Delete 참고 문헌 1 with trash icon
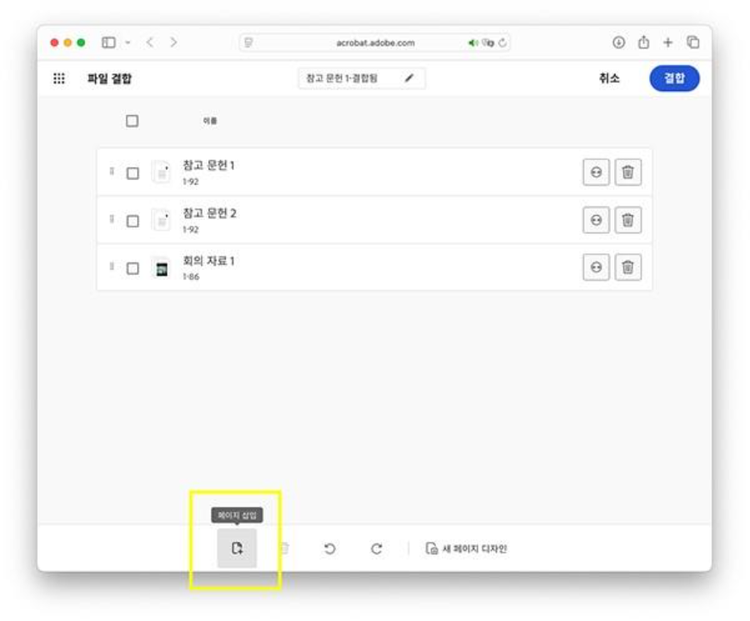750x621 pixels. pyautogui.click(x=628, y=172)
